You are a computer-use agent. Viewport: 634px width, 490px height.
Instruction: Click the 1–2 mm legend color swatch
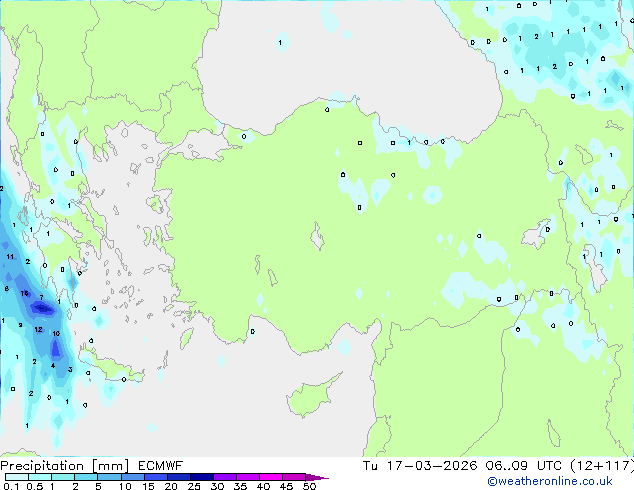(63, 477)
